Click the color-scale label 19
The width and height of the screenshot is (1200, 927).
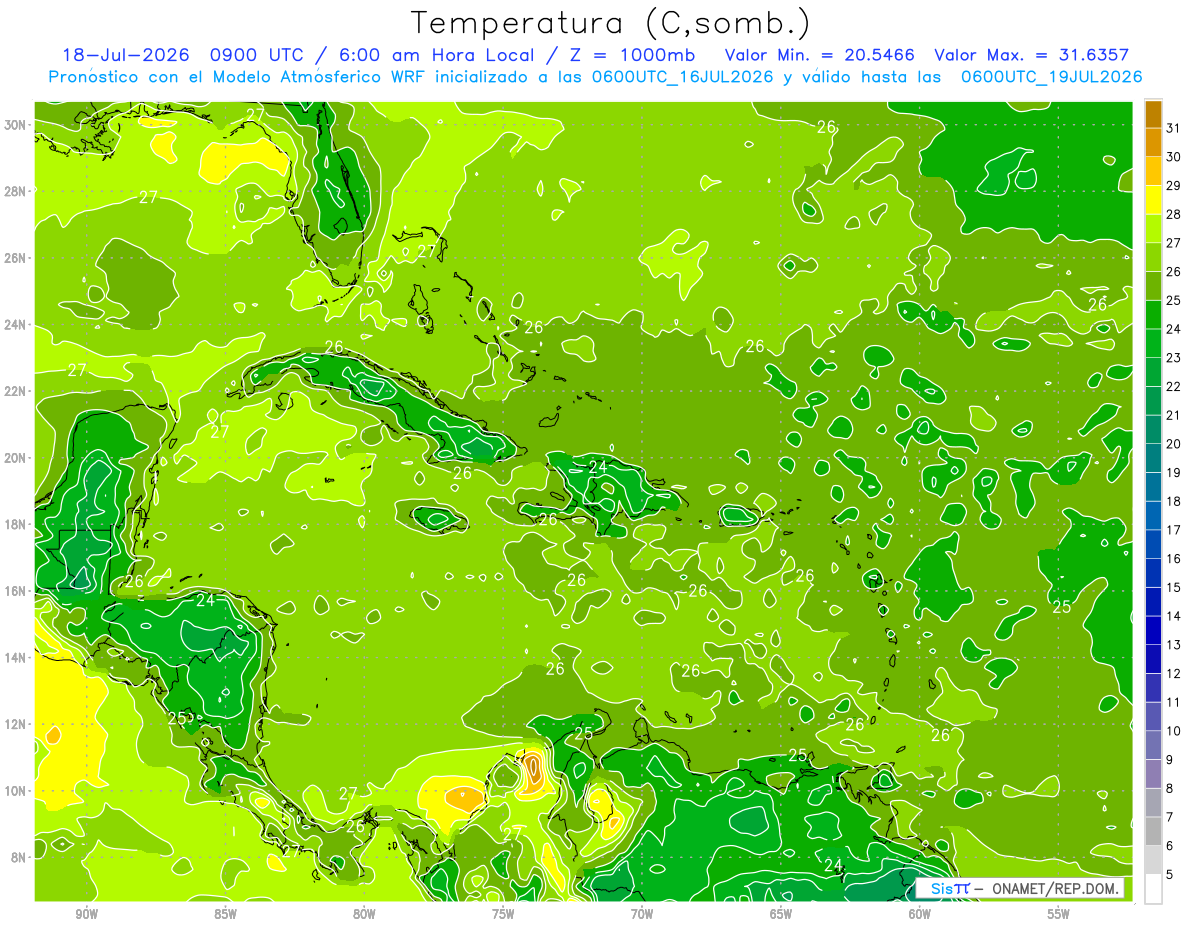click(x=1173, y=473)
